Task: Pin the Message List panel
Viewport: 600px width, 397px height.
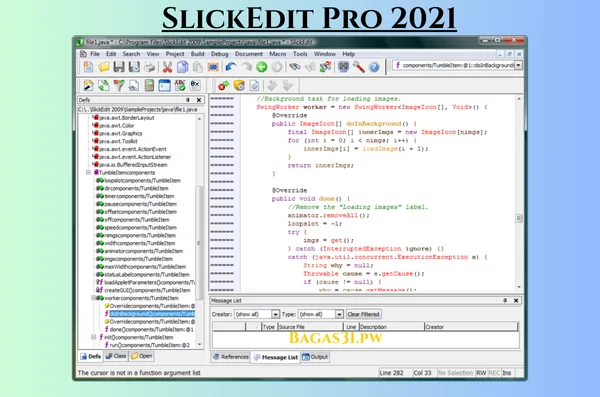Action: coord(505,301)
